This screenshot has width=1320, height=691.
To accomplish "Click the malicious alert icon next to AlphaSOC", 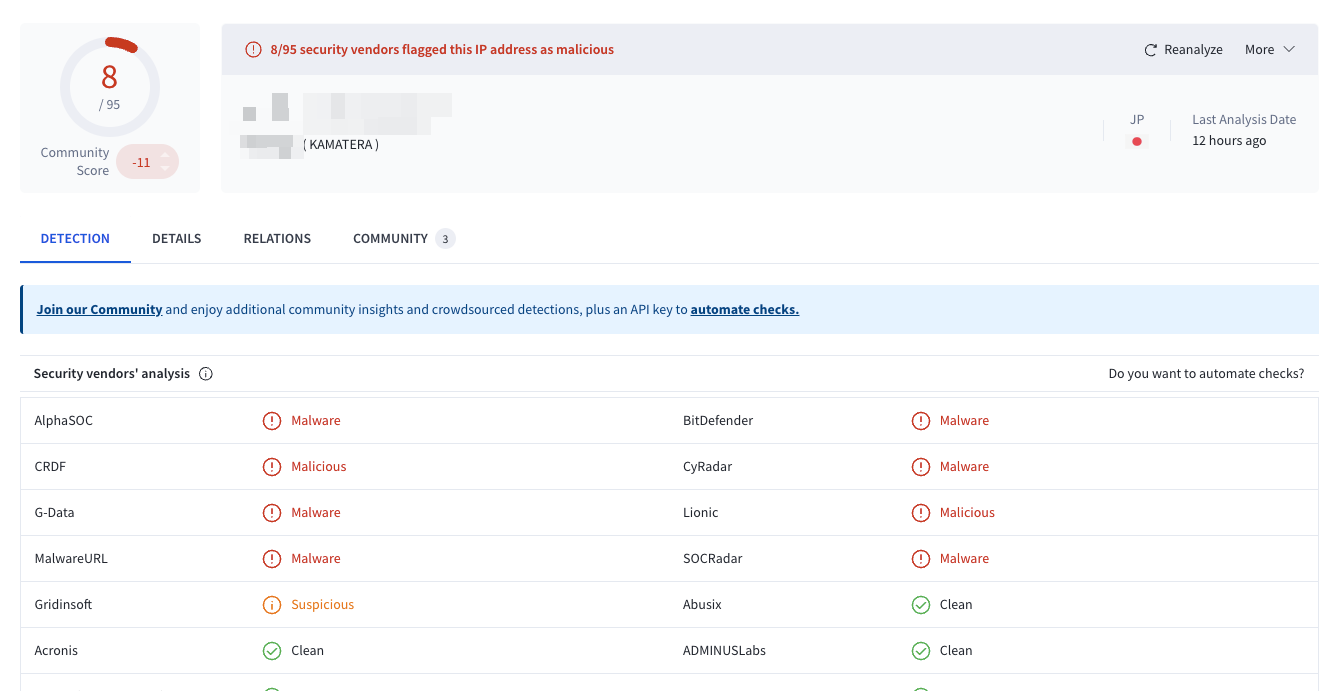I will pos(272,420).
